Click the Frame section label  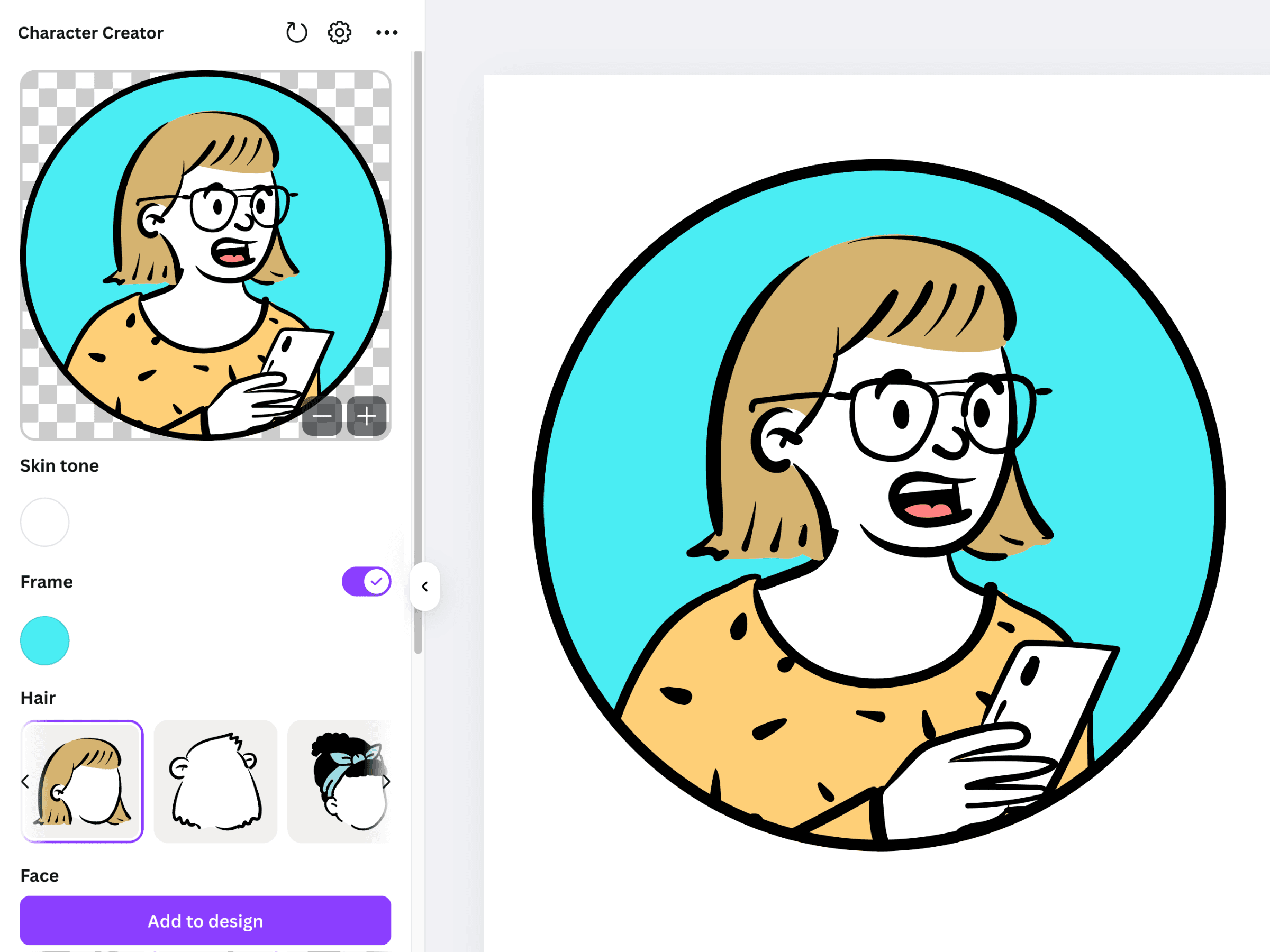(x=47, y=582)
